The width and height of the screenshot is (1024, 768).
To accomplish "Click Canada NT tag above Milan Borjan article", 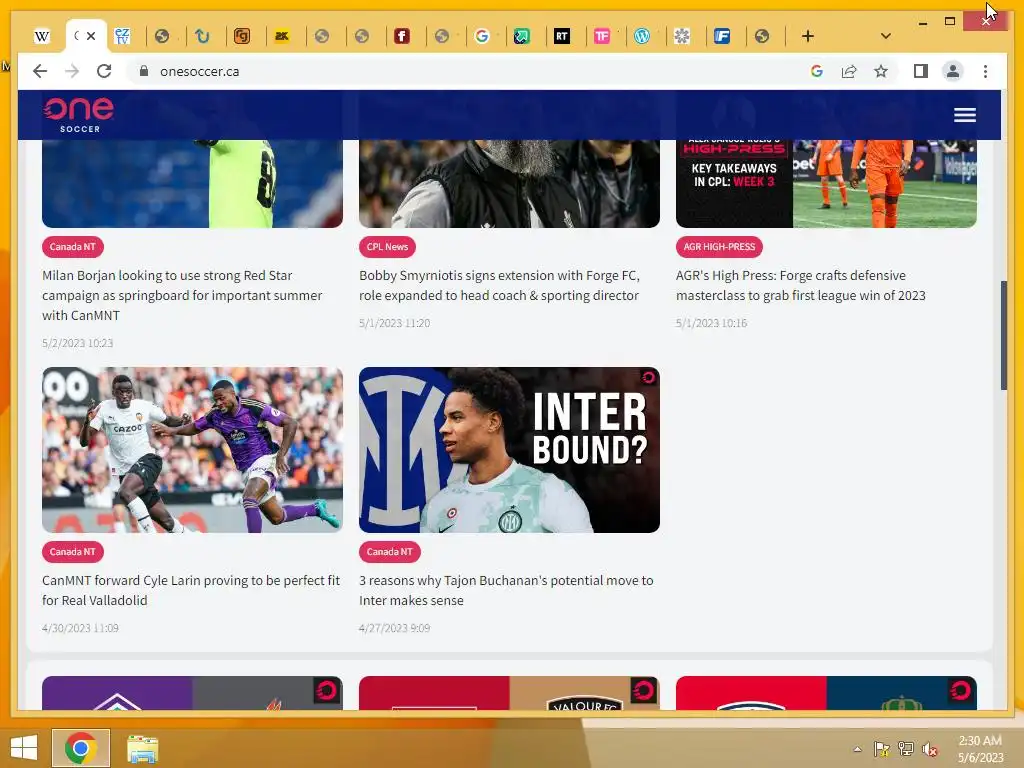I will tap(72, 247).
